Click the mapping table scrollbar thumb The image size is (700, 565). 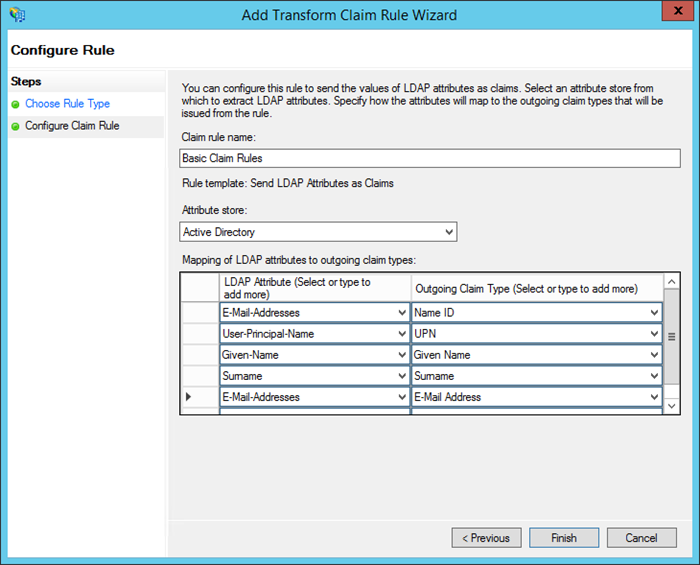coord(671,337)
